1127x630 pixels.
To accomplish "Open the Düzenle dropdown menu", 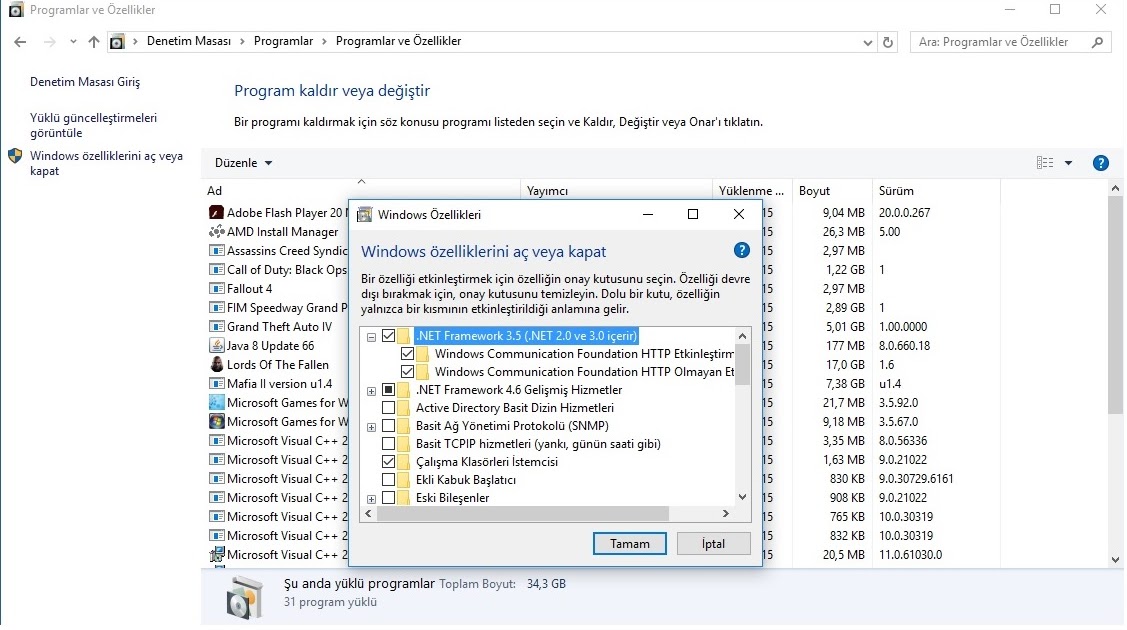I will click(244, 163).
